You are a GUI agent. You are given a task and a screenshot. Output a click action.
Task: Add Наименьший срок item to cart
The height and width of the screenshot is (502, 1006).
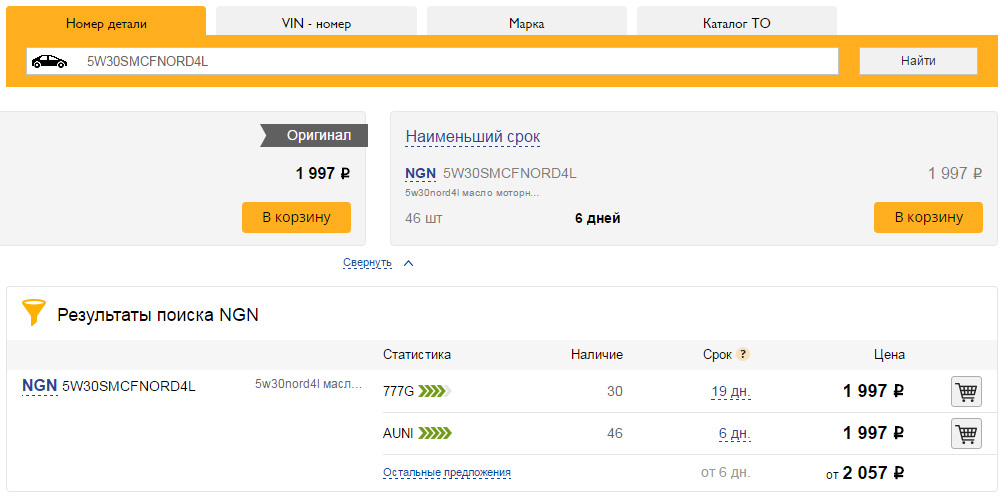point(928,217)
